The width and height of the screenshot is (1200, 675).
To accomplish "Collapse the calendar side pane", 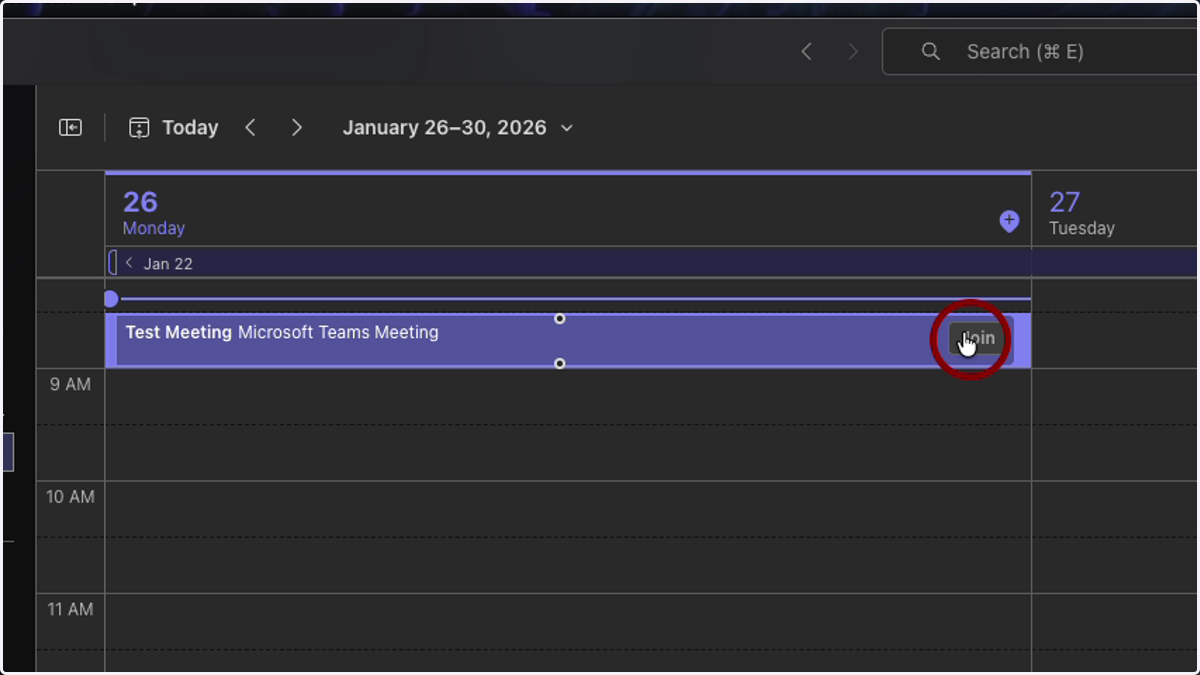I will click(70, 128).
